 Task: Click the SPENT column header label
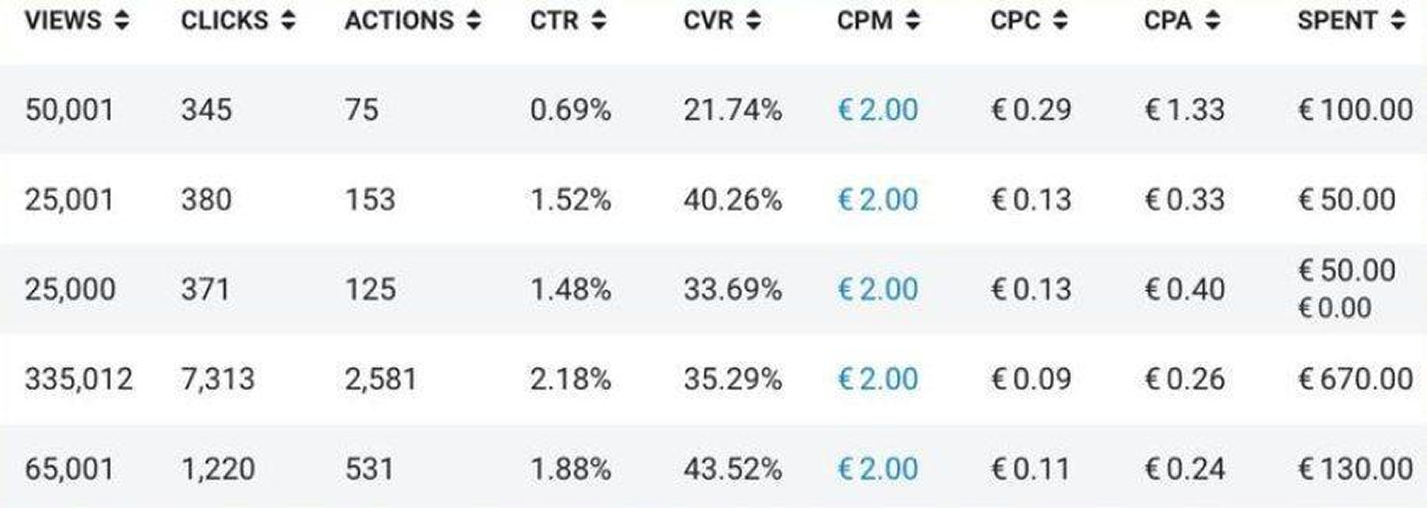1337,21
